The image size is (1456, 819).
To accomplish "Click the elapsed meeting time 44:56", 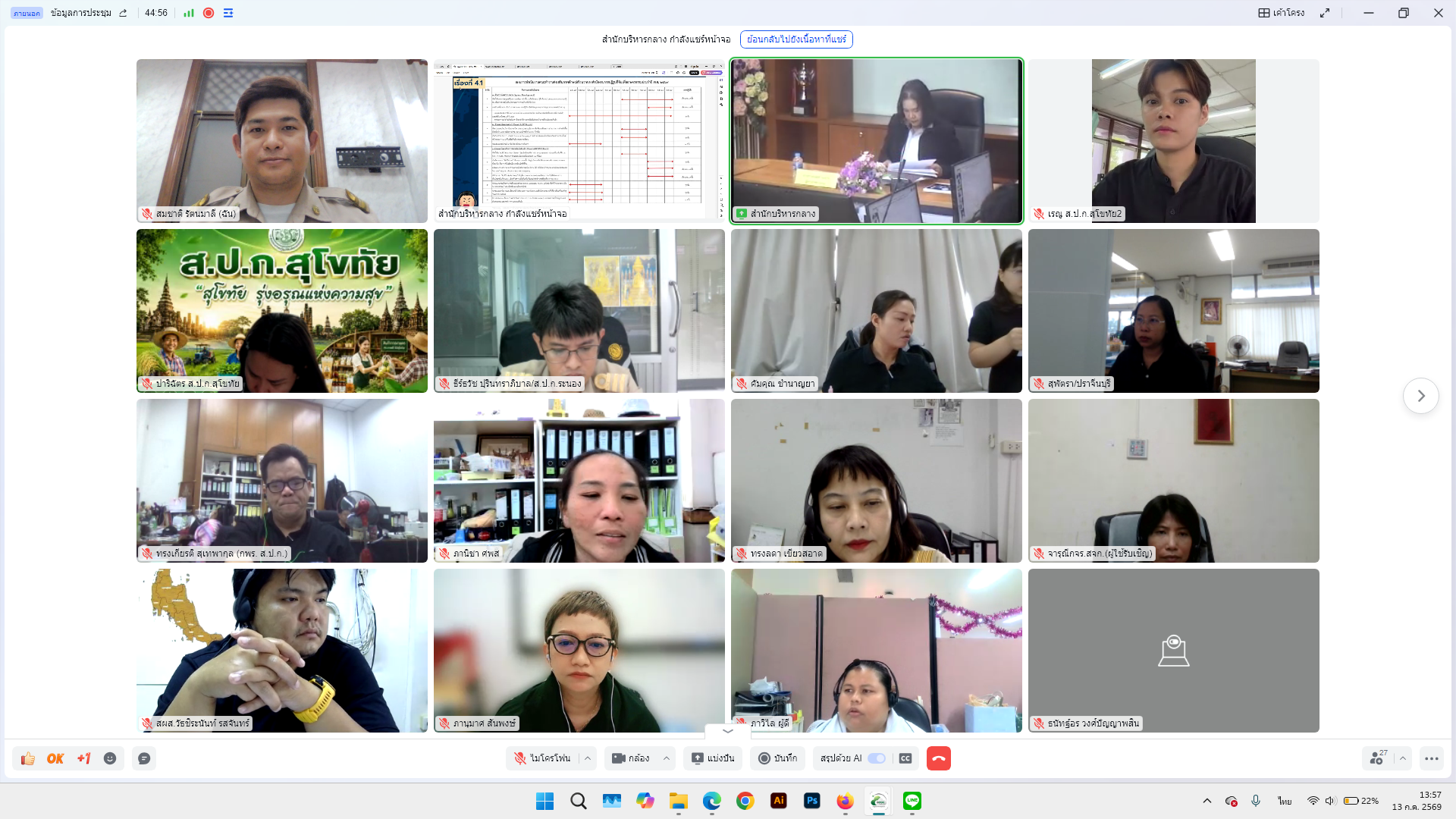I will tap(156, 13).
